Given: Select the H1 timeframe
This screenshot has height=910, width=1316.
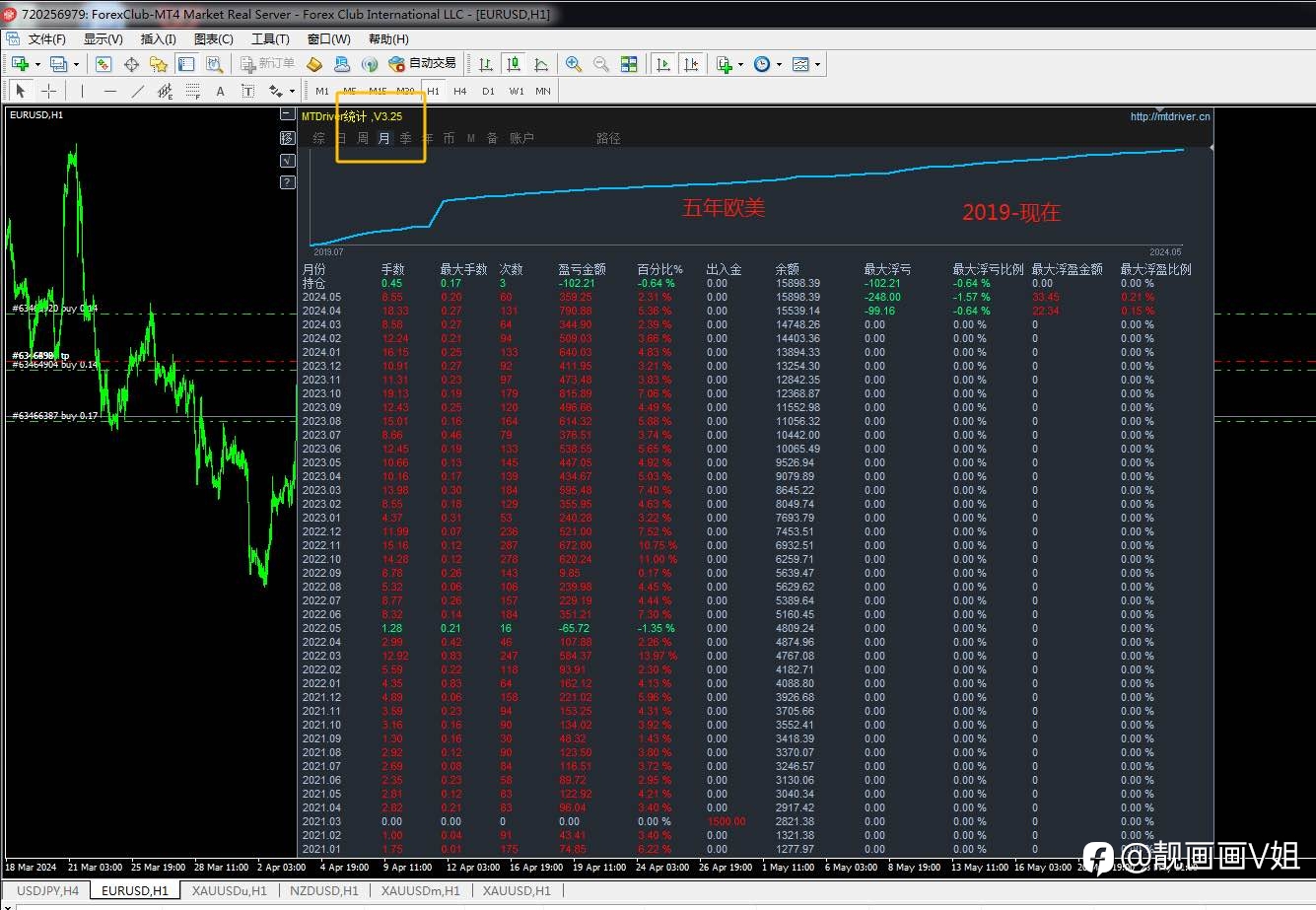Looking at the screenshot, I should (433, 91).
